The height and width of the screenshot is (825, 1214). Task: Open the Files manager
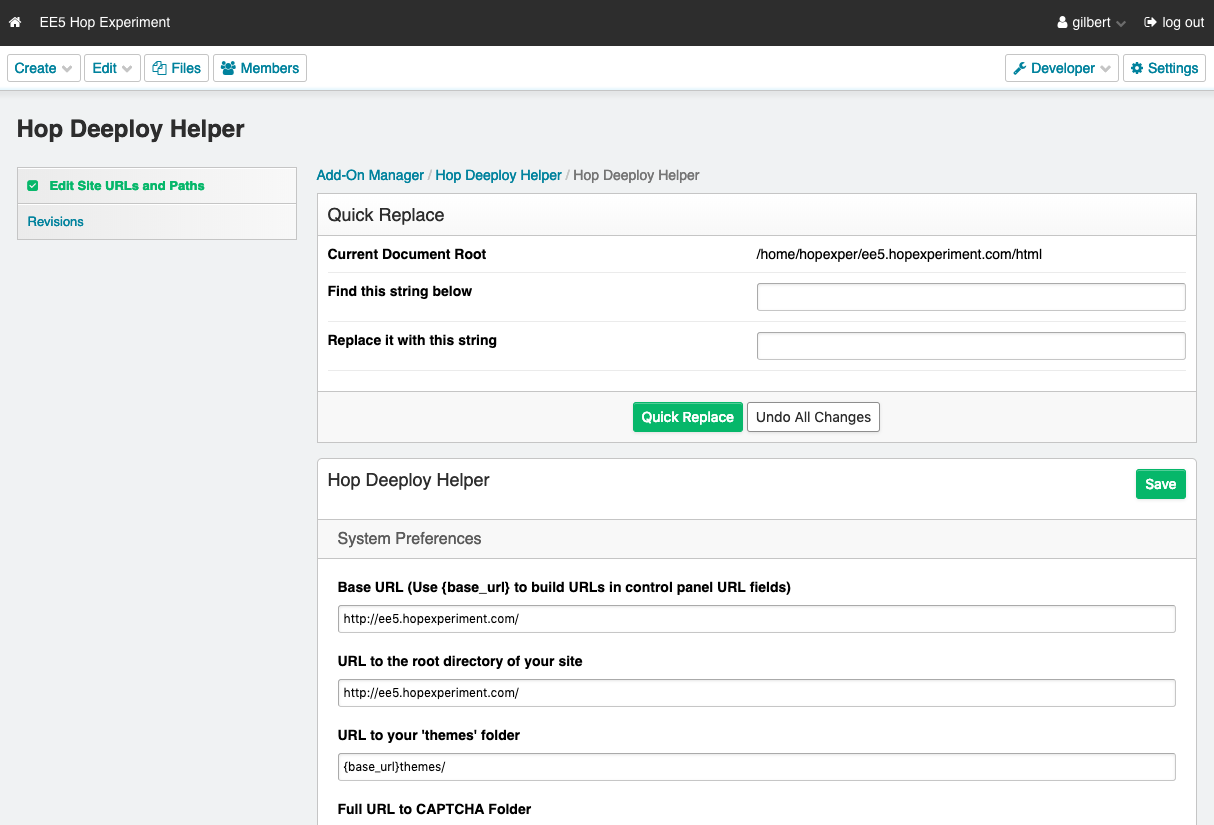[x=177, y=68]
